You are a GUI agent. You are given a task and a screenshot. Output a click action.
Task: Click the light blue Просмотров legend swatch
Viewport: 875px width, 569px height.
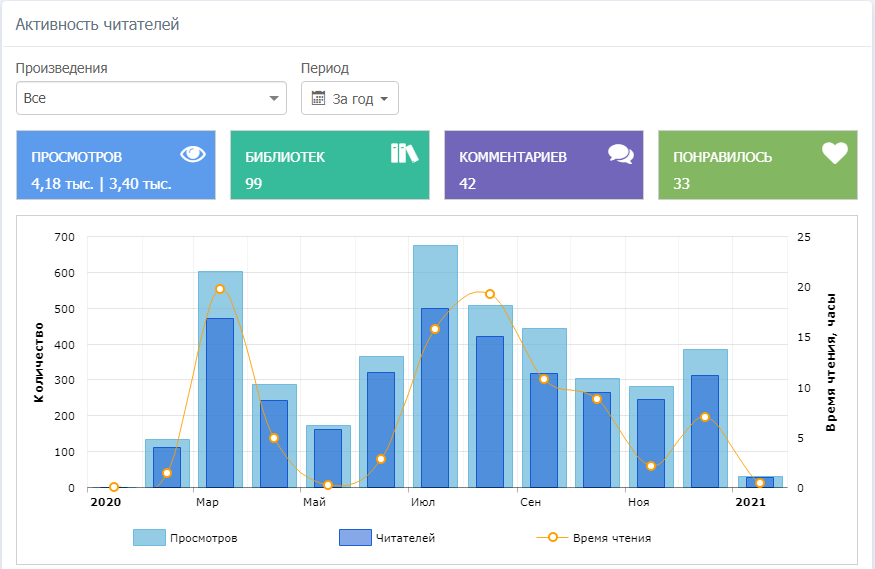point(149,538)
